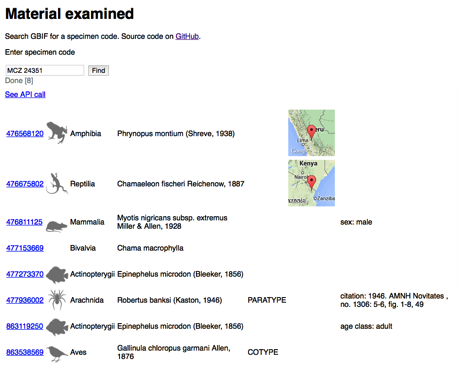This screenshot has width=460, height=376.
Task: Click Chama macrophylla species name
Action: click(x=150, y=248)
